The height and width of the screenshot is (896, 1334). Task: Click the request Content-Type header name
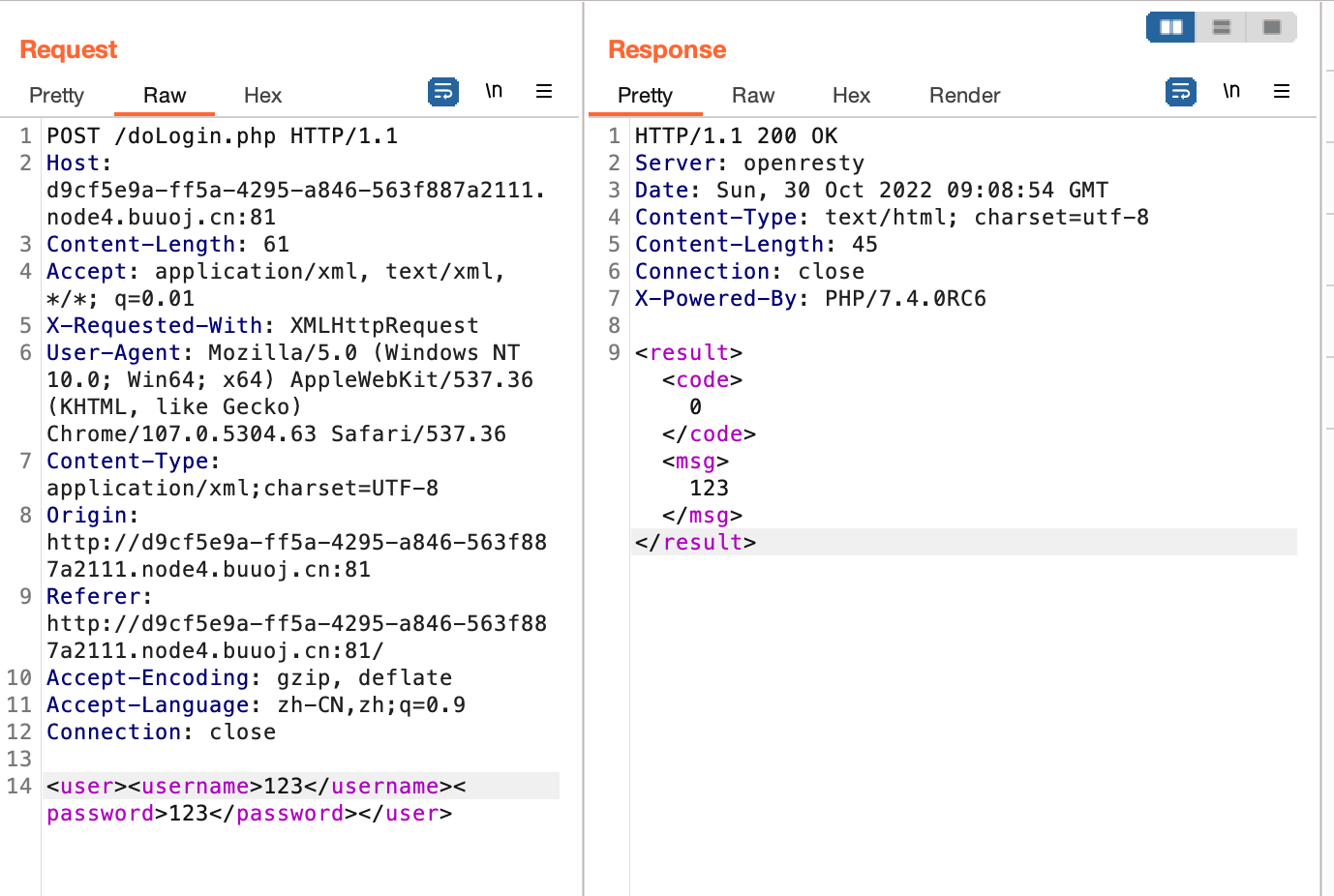(127, 462)
